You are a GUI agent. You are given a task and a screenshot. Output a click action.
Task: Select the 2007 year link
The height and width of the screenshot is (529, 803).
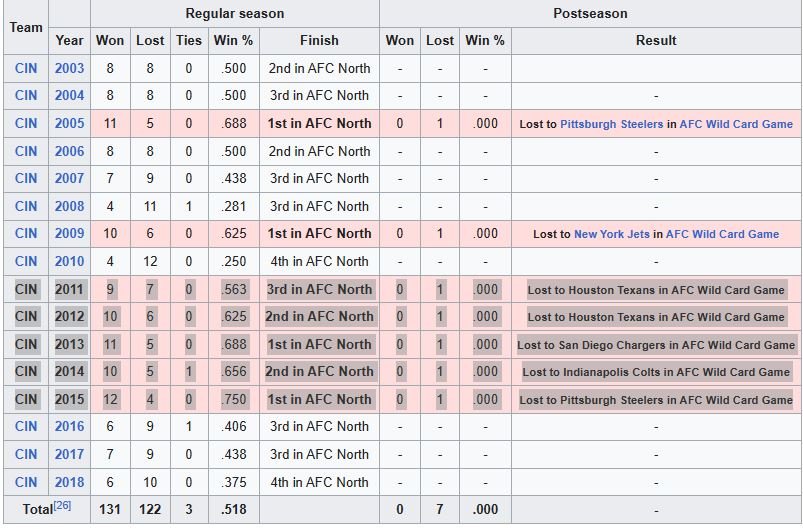pyautogui.click(x=69, y=178)
